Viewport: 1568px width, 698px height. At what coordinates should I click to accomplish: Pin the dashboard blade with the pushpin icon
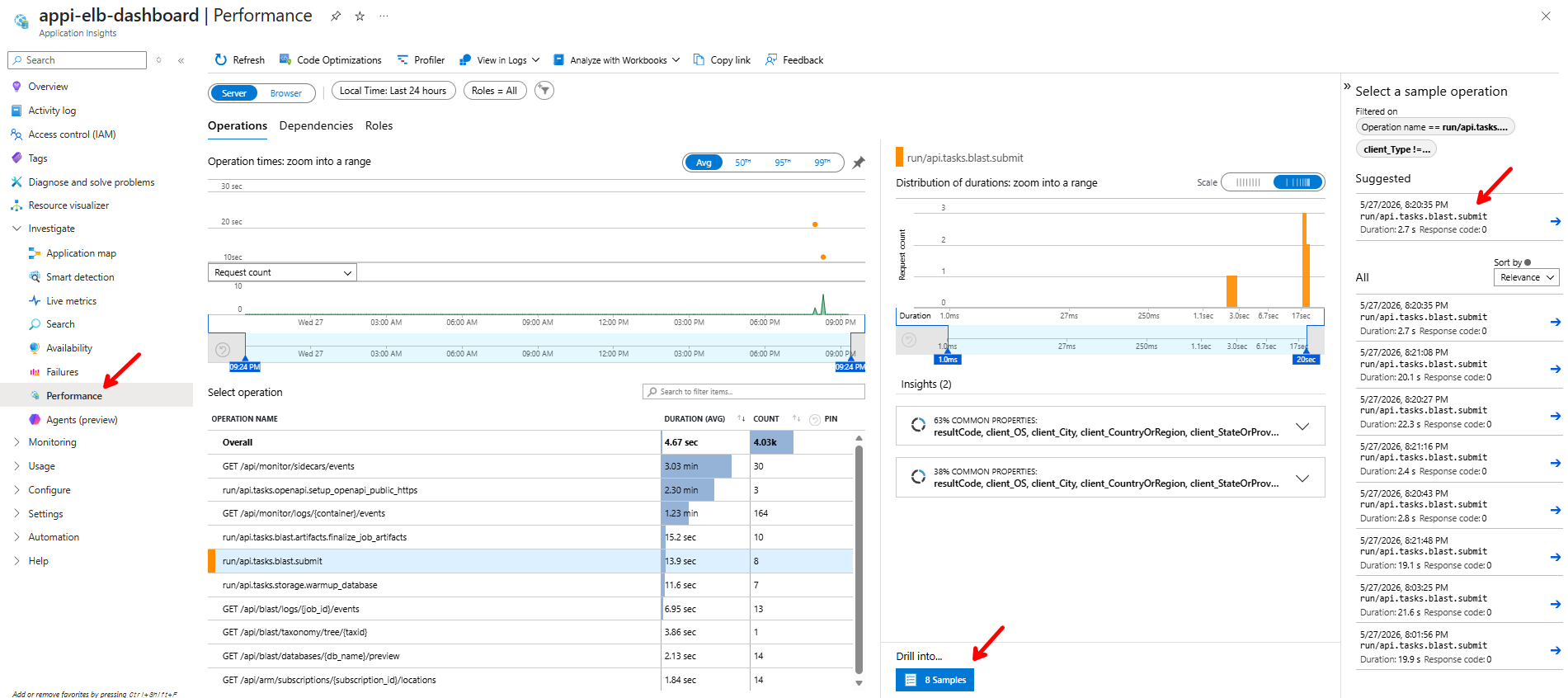[336, 16]
